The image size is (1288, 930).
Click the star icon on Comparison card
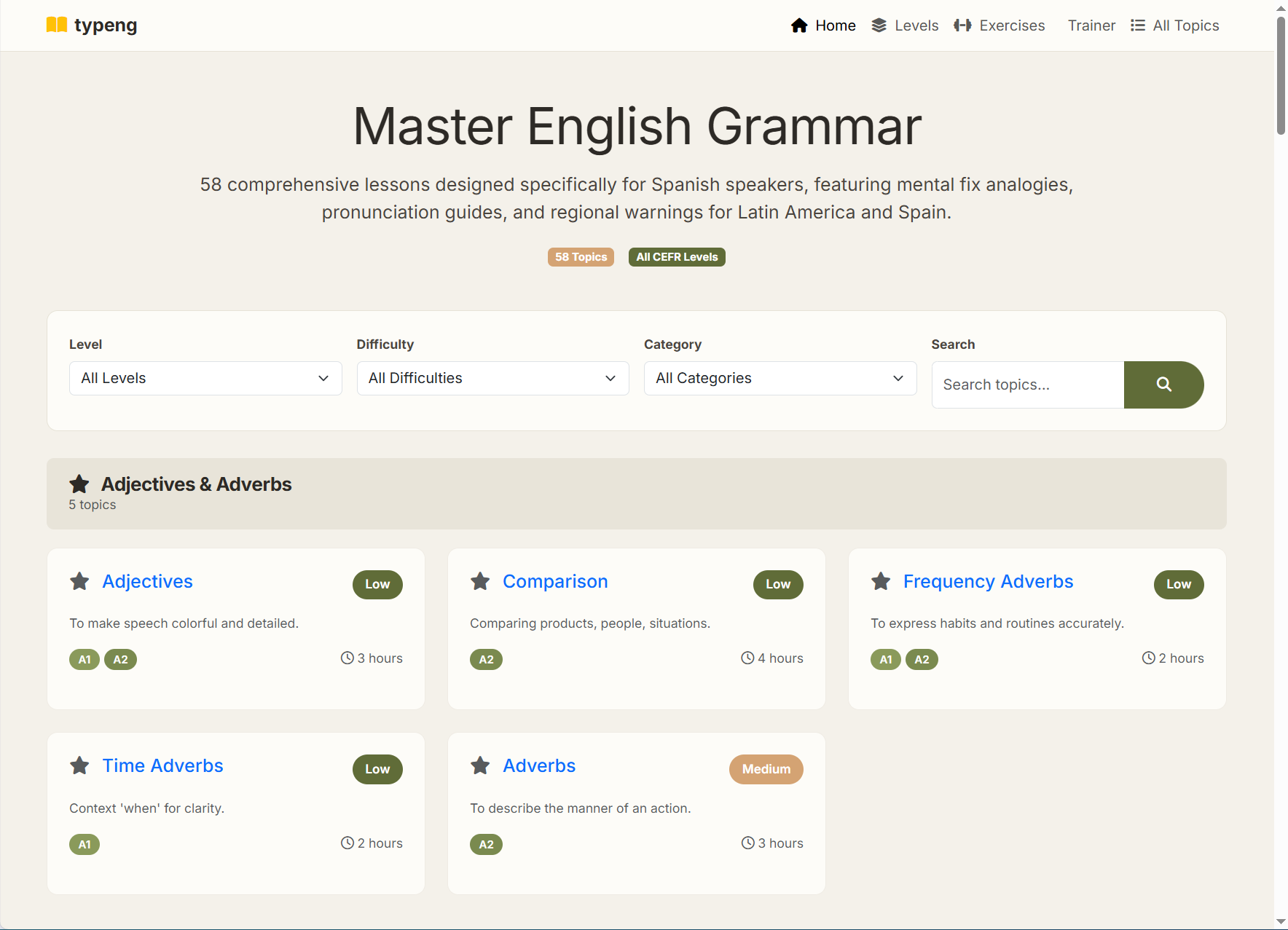tap(480, 581)
